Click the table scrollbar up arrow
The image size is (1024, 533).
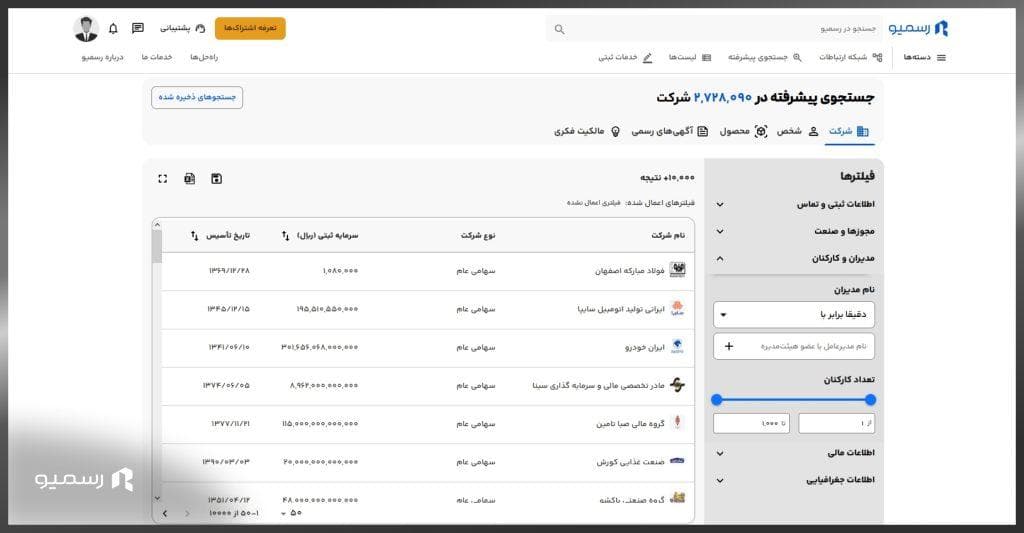tap(157, 225)
